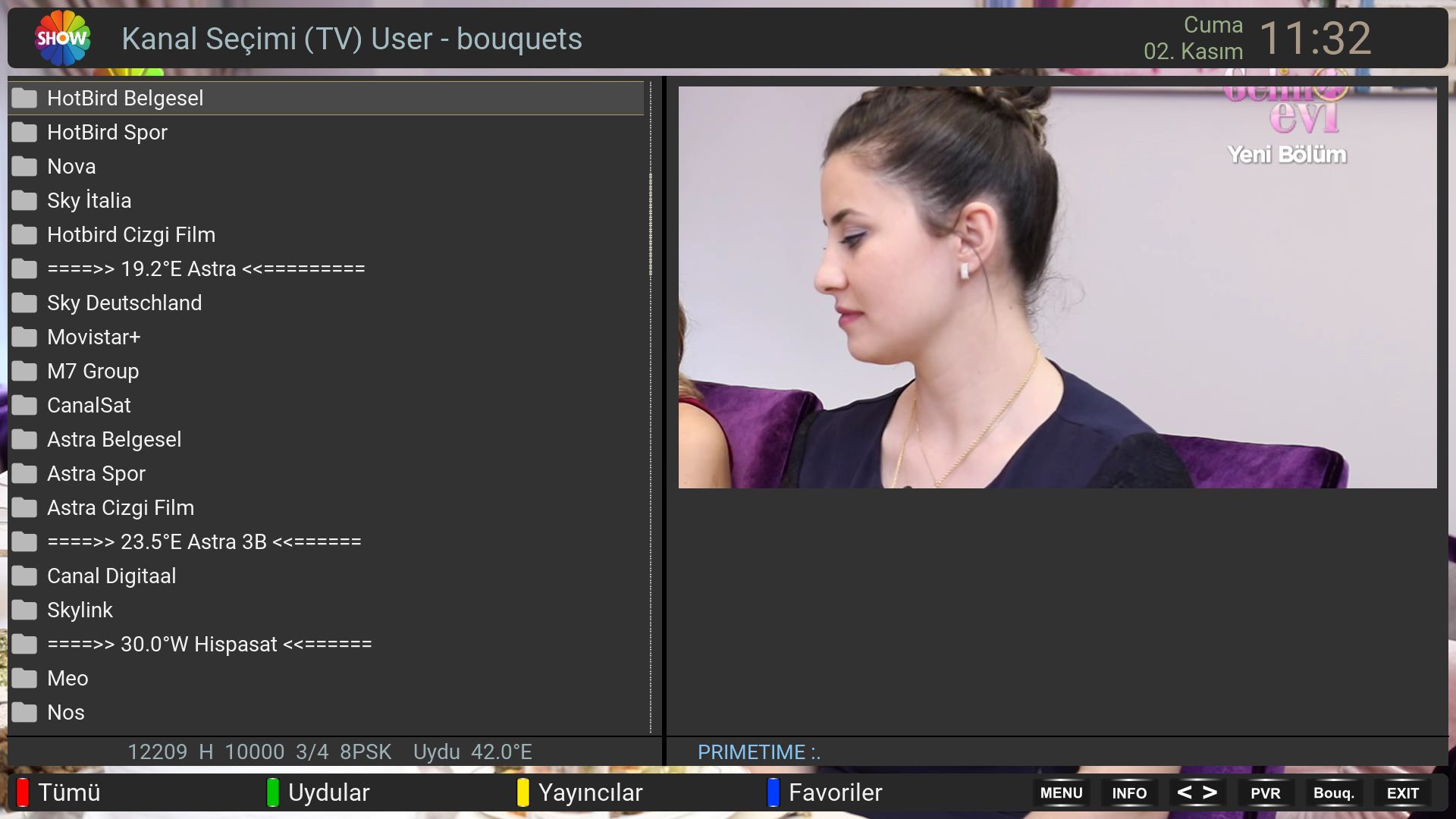Click the INFO button
The height and width of the screenshot is (819, 1456).
pos(1129,793)
